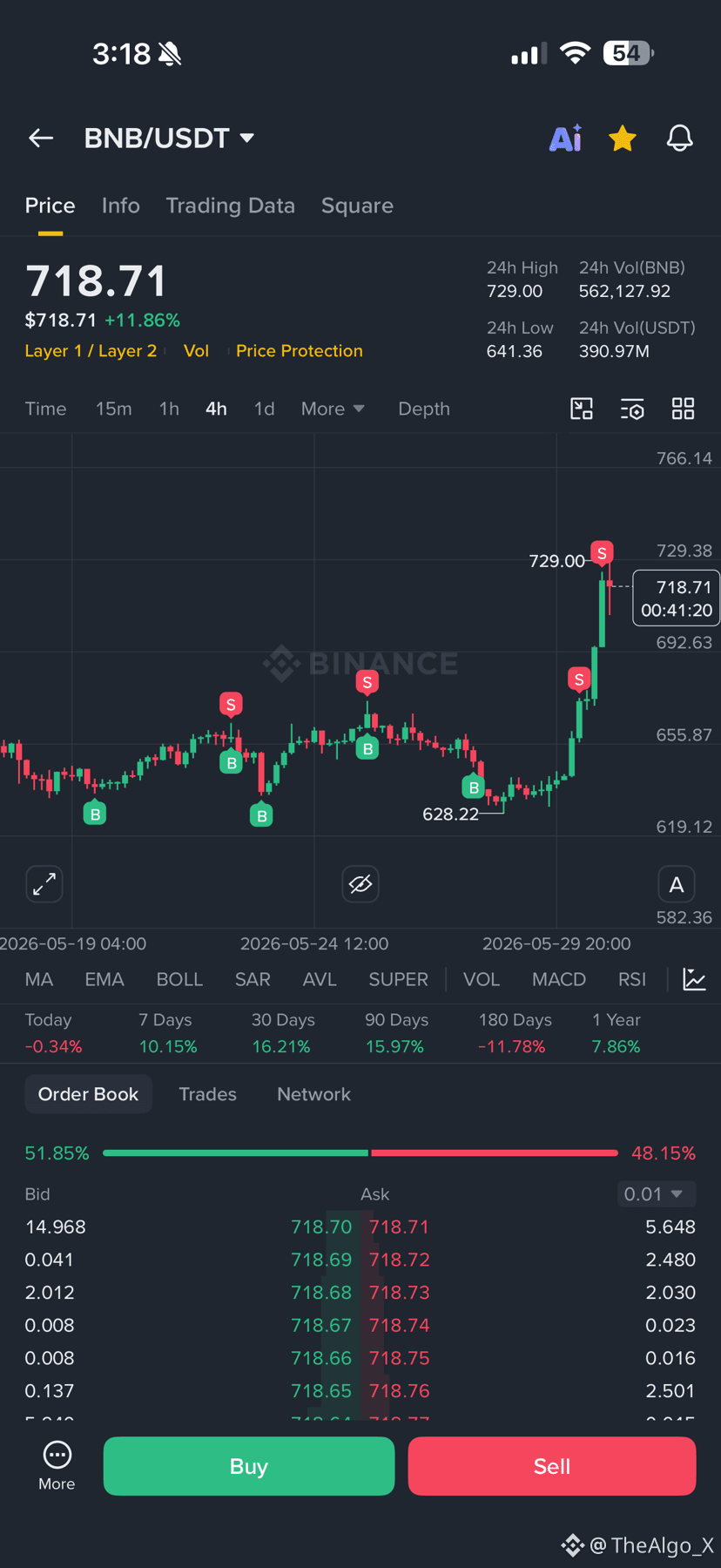Screen dimensions: 721x1568
Task: Open the chart layout grid icon
Action: point(684,409)
